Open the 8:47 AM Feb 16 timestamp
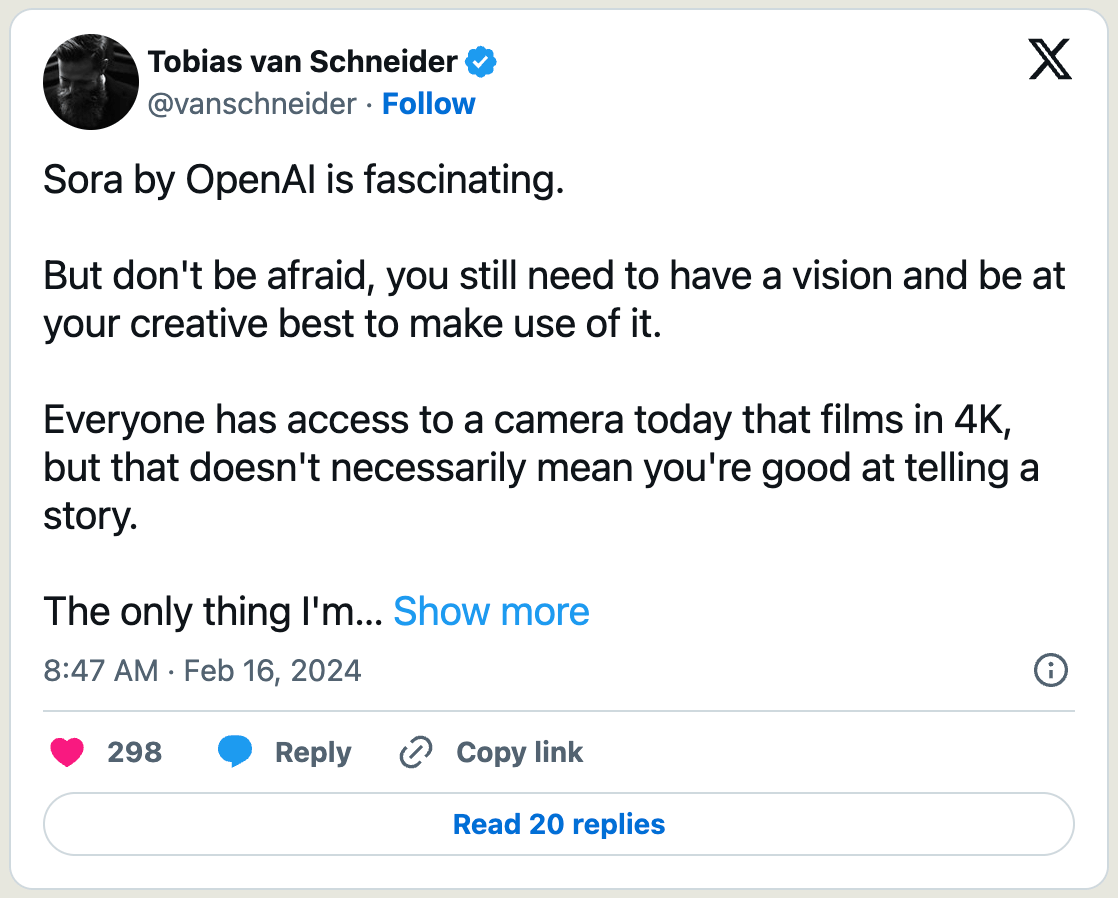 (x=202, y=670)
